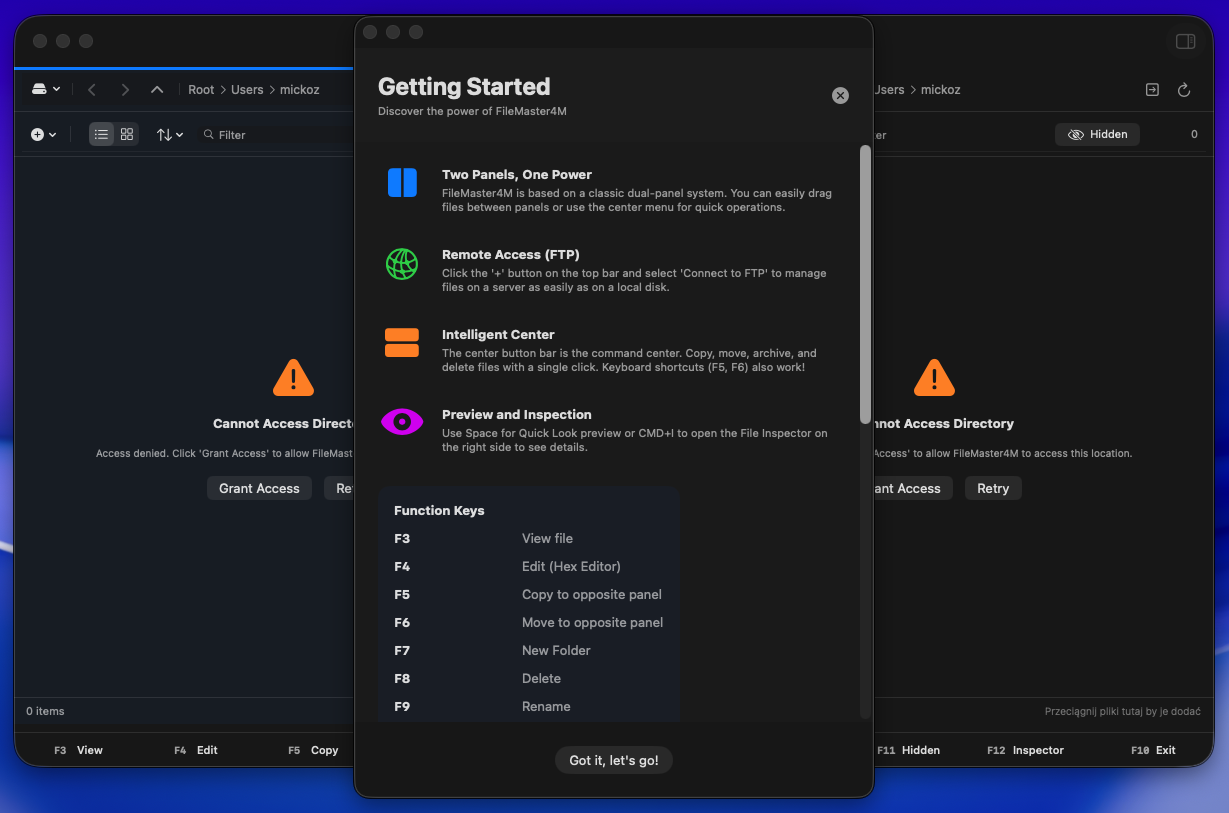Click the 'Copy to opposite panel' row
Screen dimensions: 1229x813
(529, 594)
